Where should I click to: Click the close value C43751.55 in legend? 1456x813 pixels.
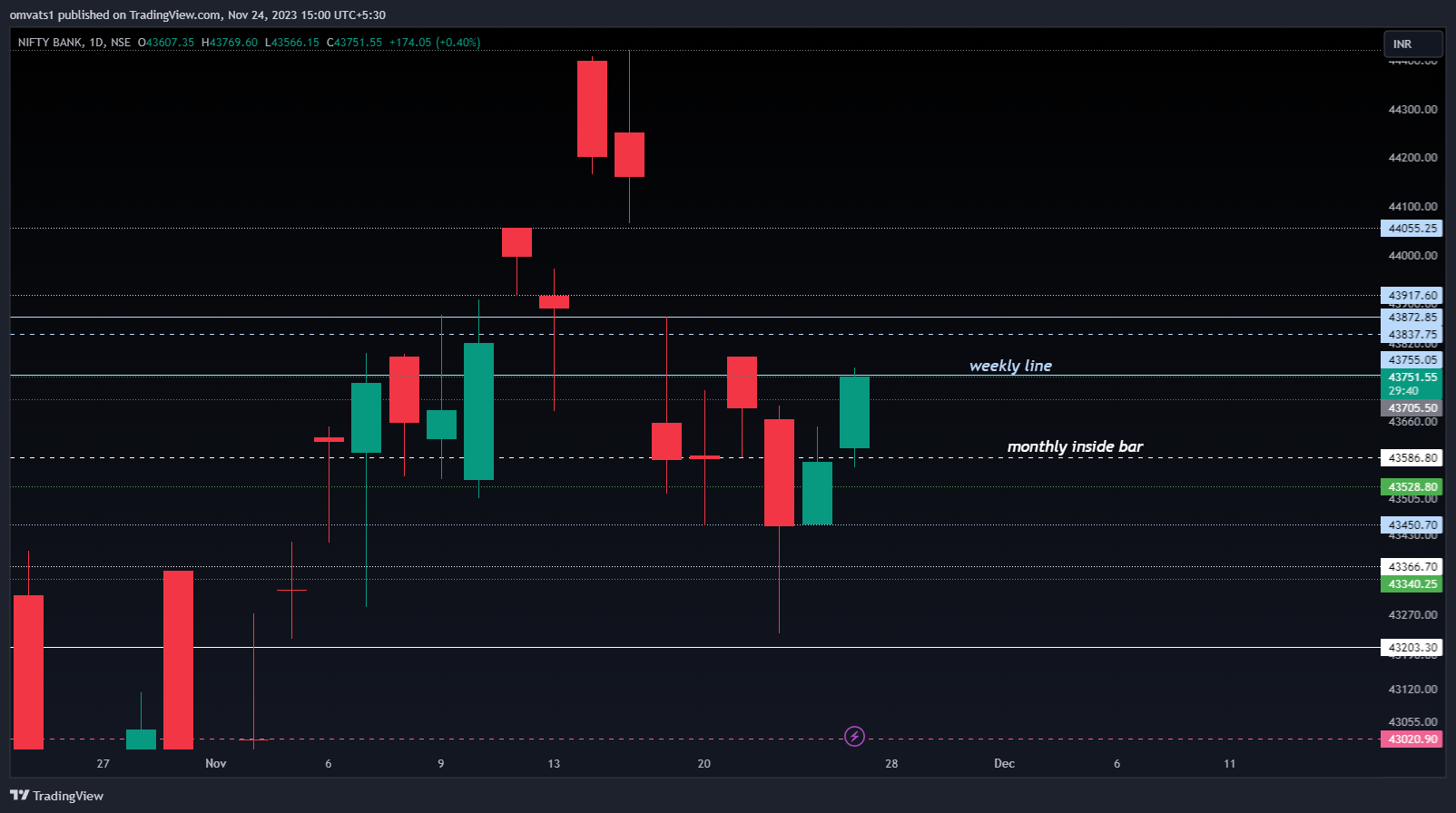[354, 43]
